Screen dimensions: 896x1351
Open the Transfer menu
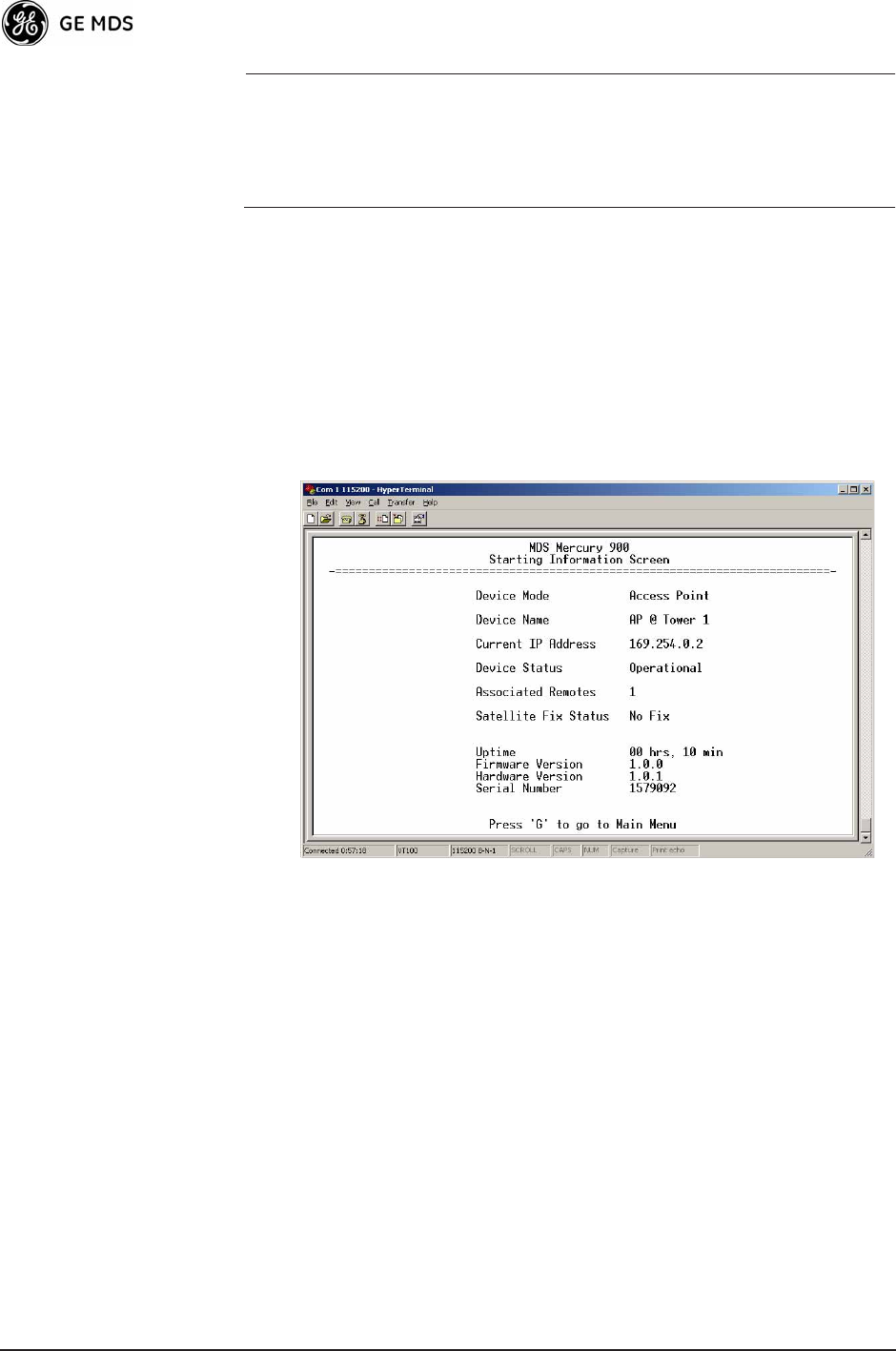(401, 502)
